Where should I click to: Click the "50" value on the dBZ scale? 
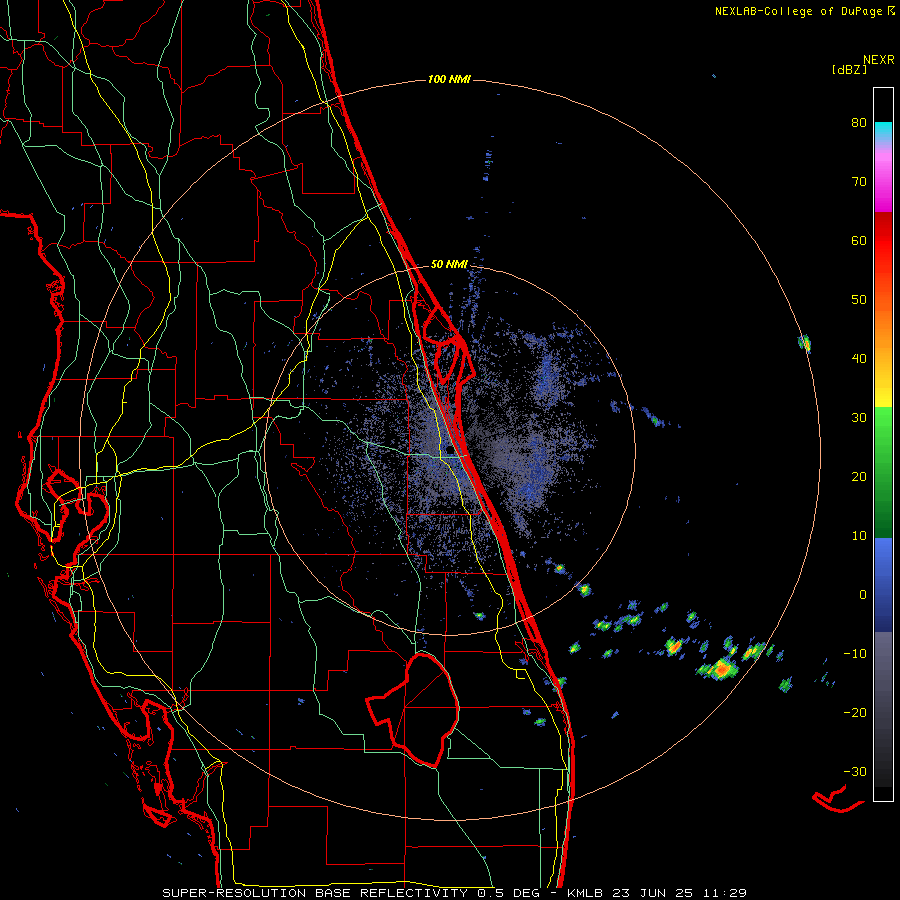[x=859, y=300]
